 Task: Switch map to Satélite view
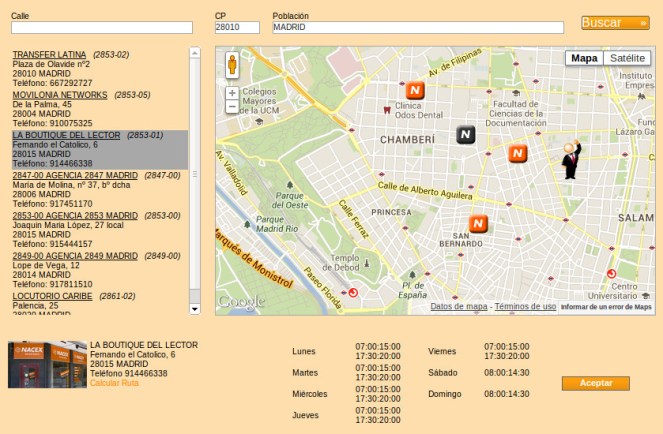pos(627,58)
